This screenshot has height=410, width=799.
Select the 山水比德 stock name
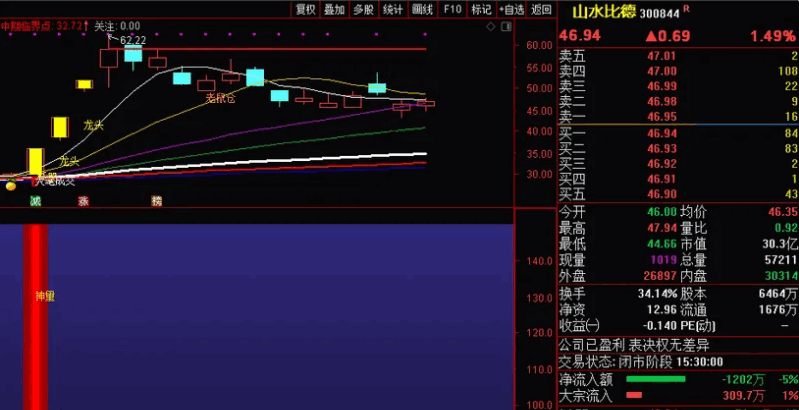603,12
